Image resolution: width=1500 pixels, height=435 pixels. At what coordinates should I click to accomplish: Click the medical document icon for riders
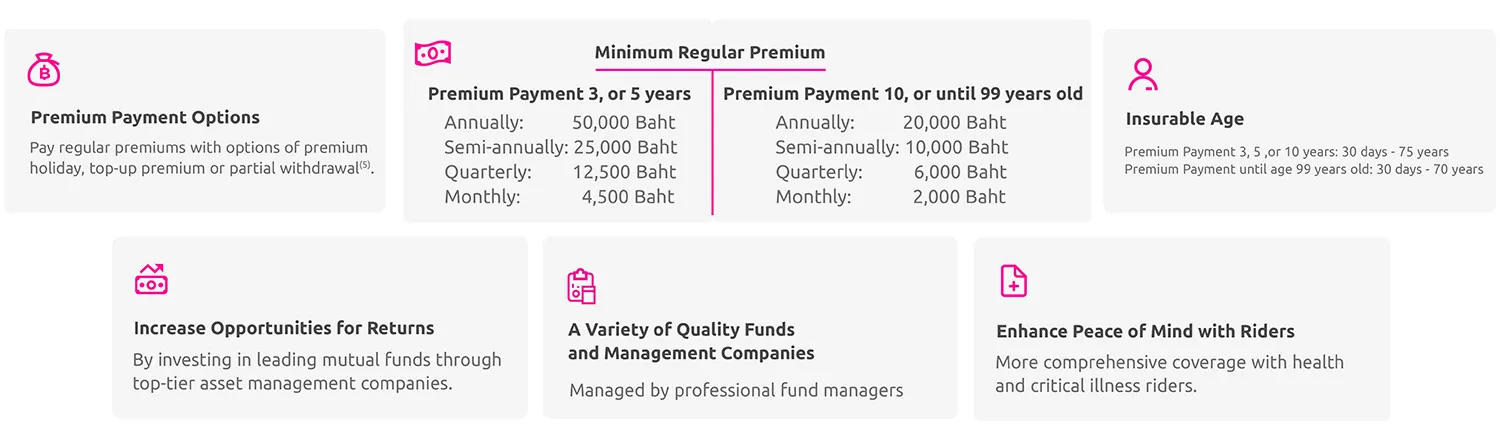[1013, 281]
